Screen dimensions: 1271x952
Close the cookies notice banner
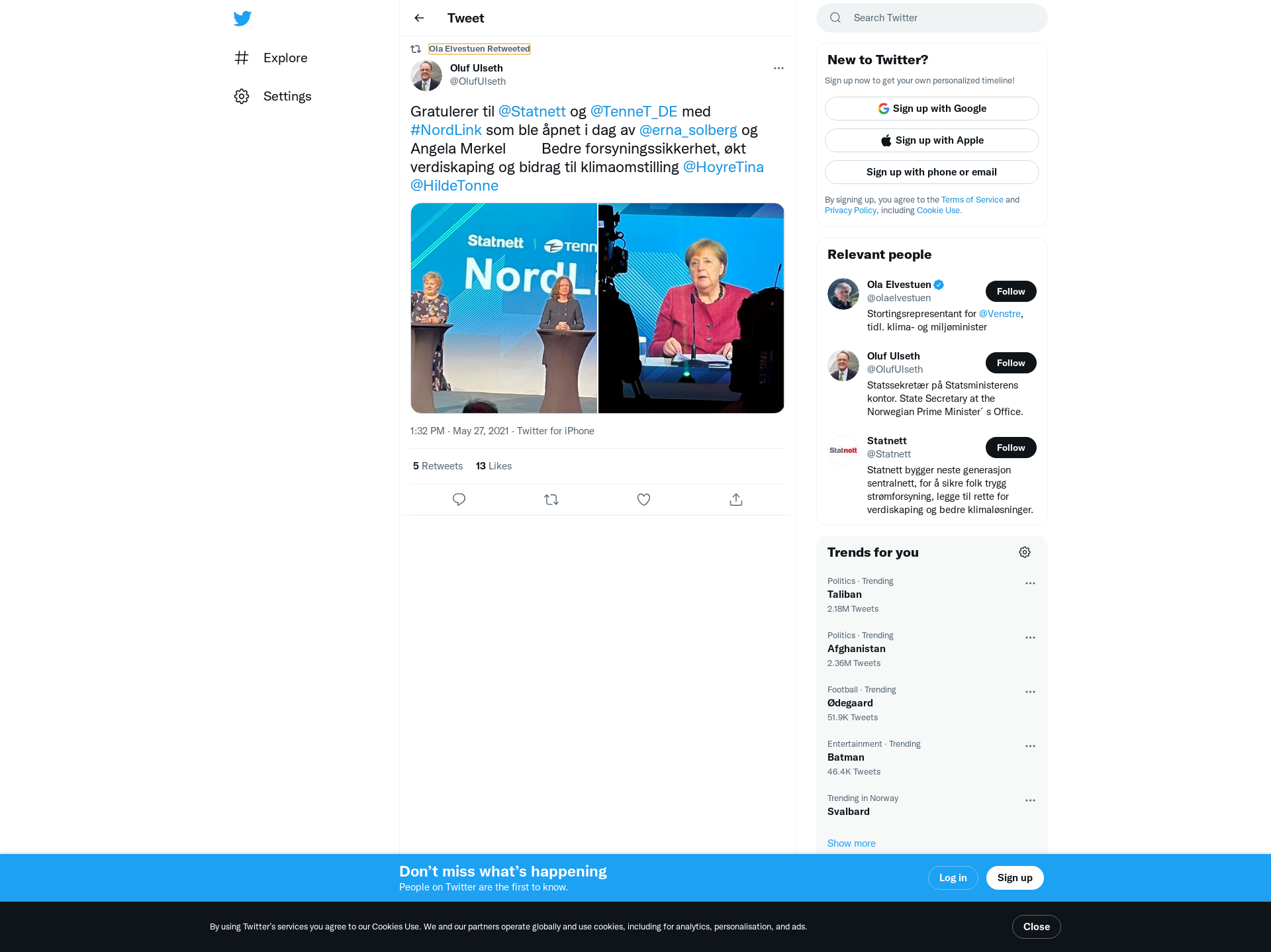(x=1037, y=927)
